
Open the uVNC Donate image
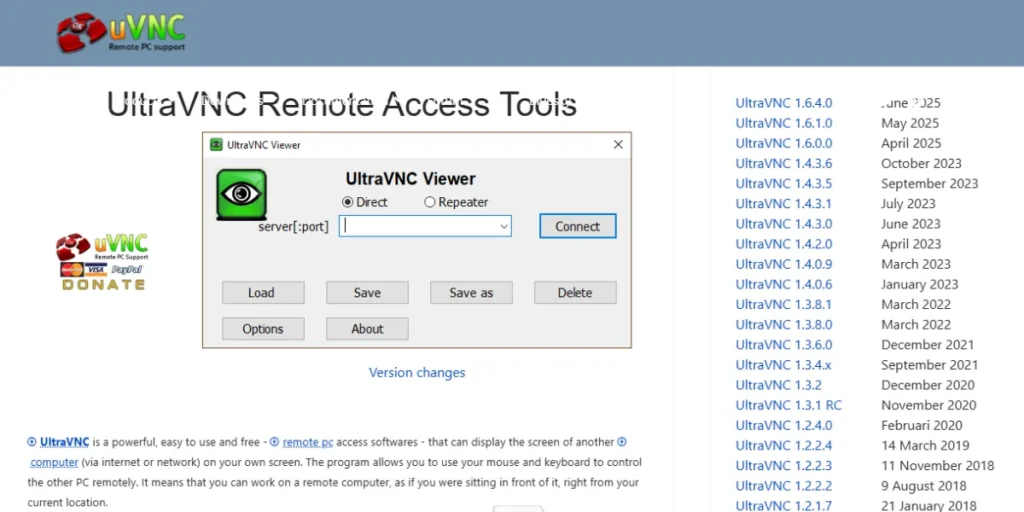102,261
